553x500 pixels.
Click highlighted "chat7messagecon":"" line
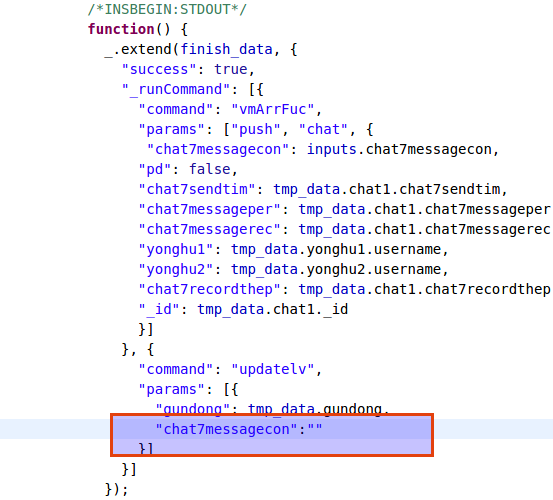point(239,429)
